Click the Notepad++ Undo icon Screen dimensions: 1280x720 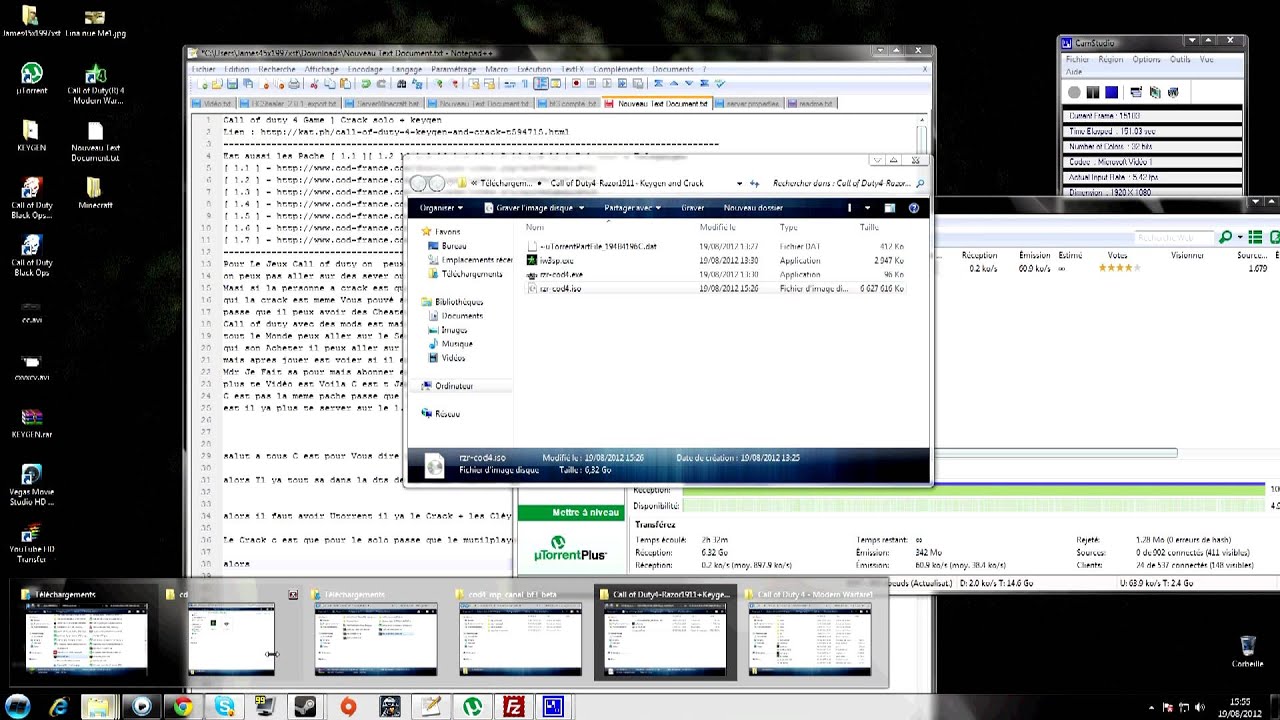(x=367, y=84)
